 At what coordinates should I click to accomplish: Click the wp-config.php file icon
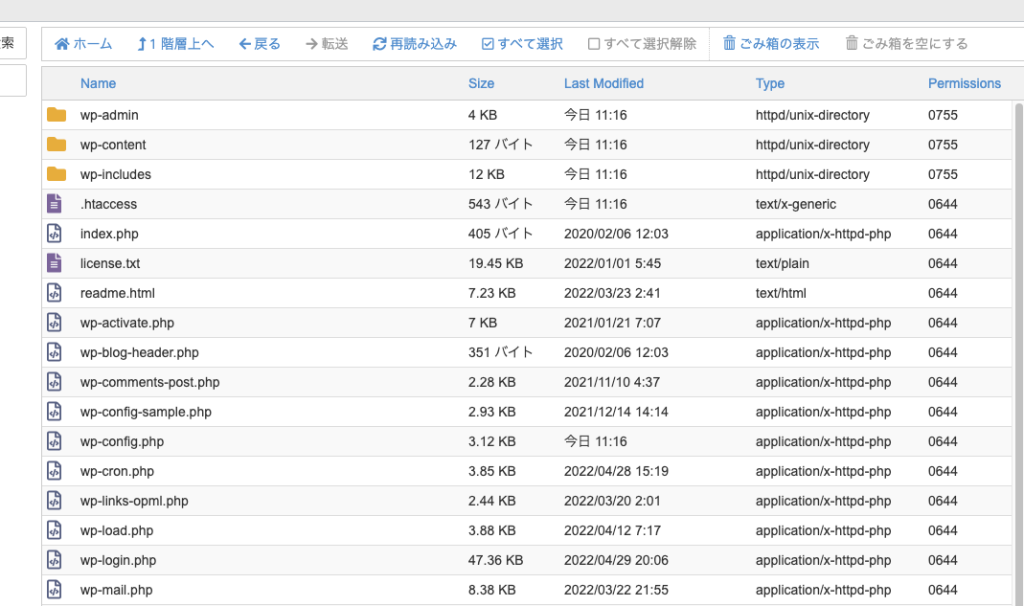[x=54, y=441]
